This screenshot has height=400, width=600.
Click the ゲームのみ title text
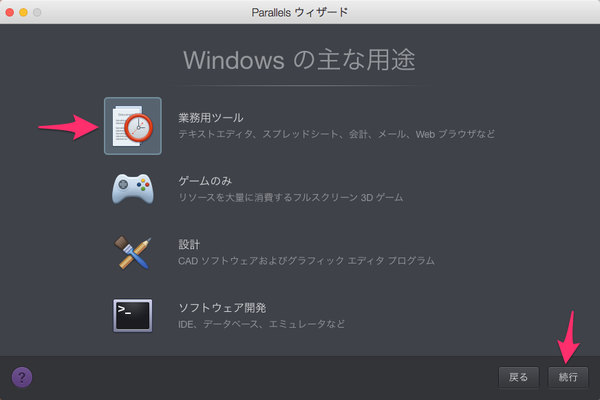pyautogui.click(x=205, y=181)
